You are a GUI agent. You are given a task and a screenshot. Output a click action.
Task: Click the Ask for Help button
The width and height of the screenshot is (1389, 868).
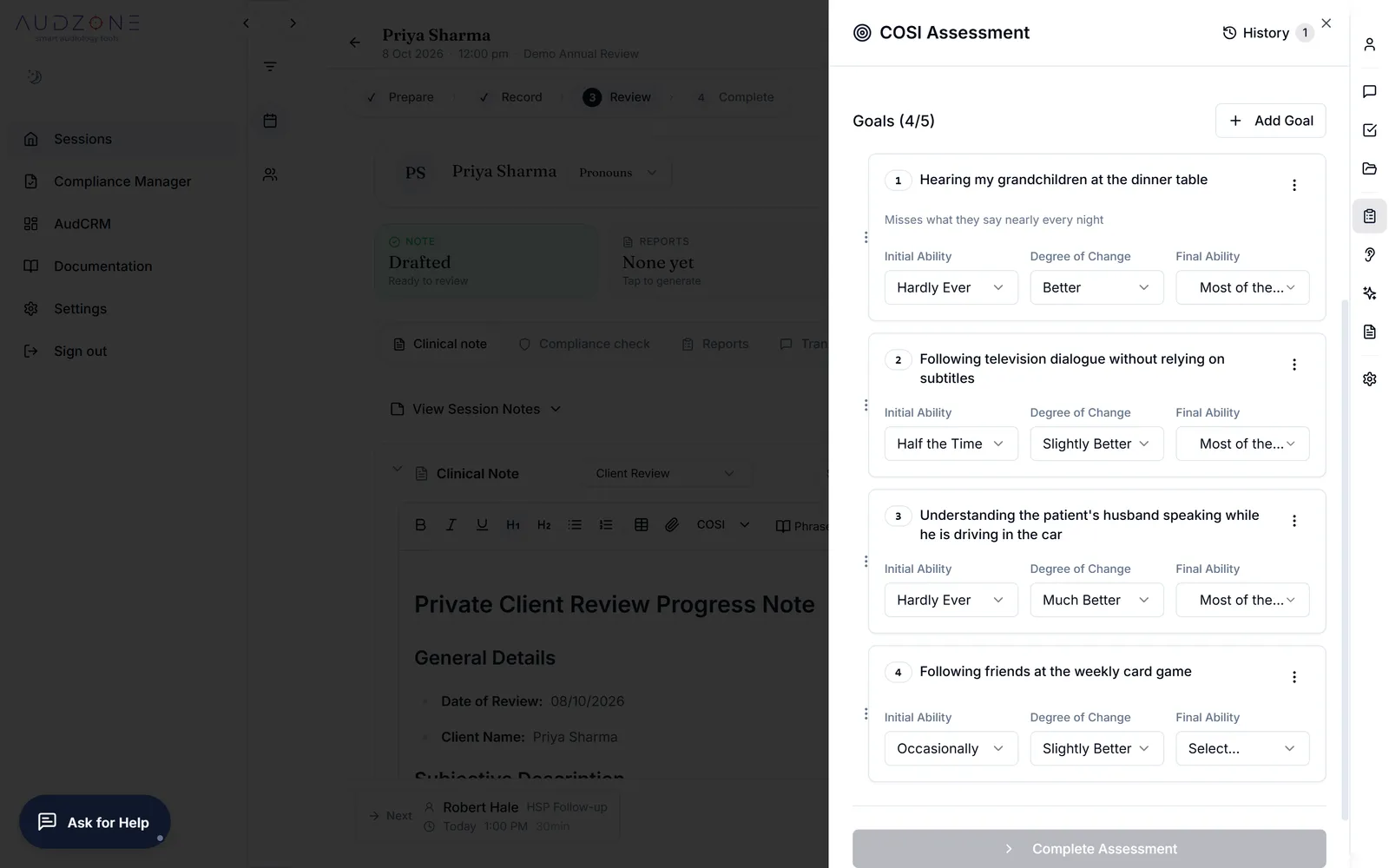pos(95,822)
